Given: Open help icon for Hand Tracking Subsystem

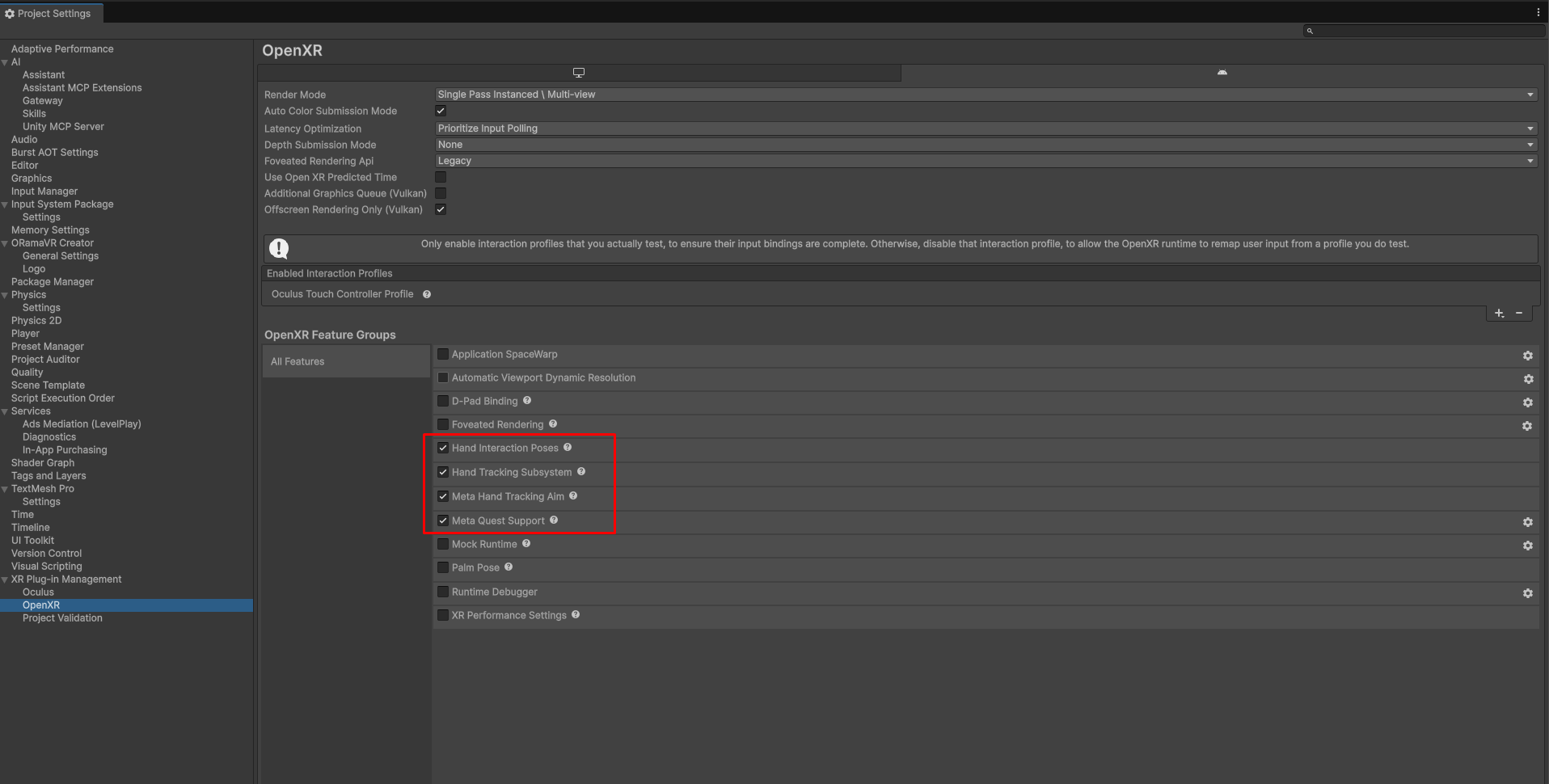Looking at the screenshot, I should [x=581, y=471].
